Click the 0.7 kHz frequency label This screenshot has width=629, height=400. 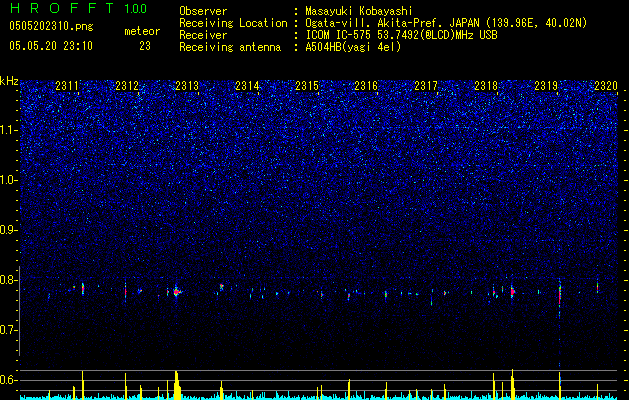point(9,330)
